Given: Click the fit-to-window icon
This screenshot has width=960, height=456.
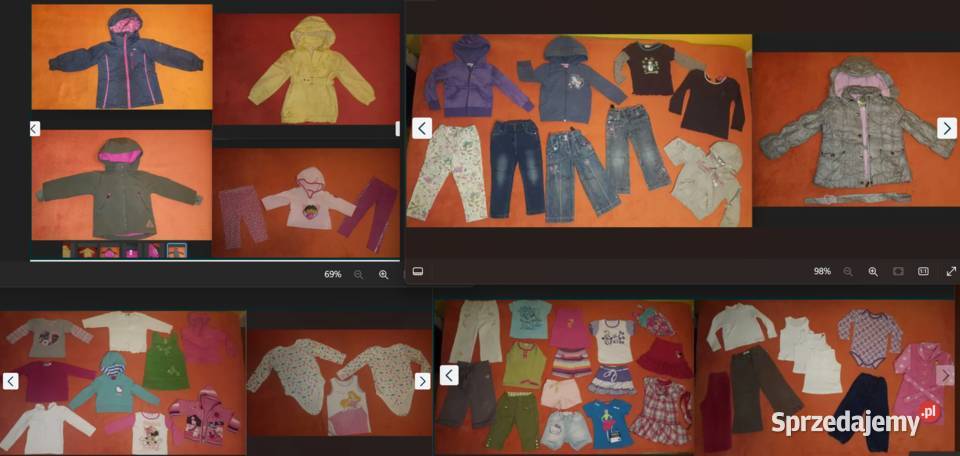Looking at the screenshot, I should coord(898,271).
